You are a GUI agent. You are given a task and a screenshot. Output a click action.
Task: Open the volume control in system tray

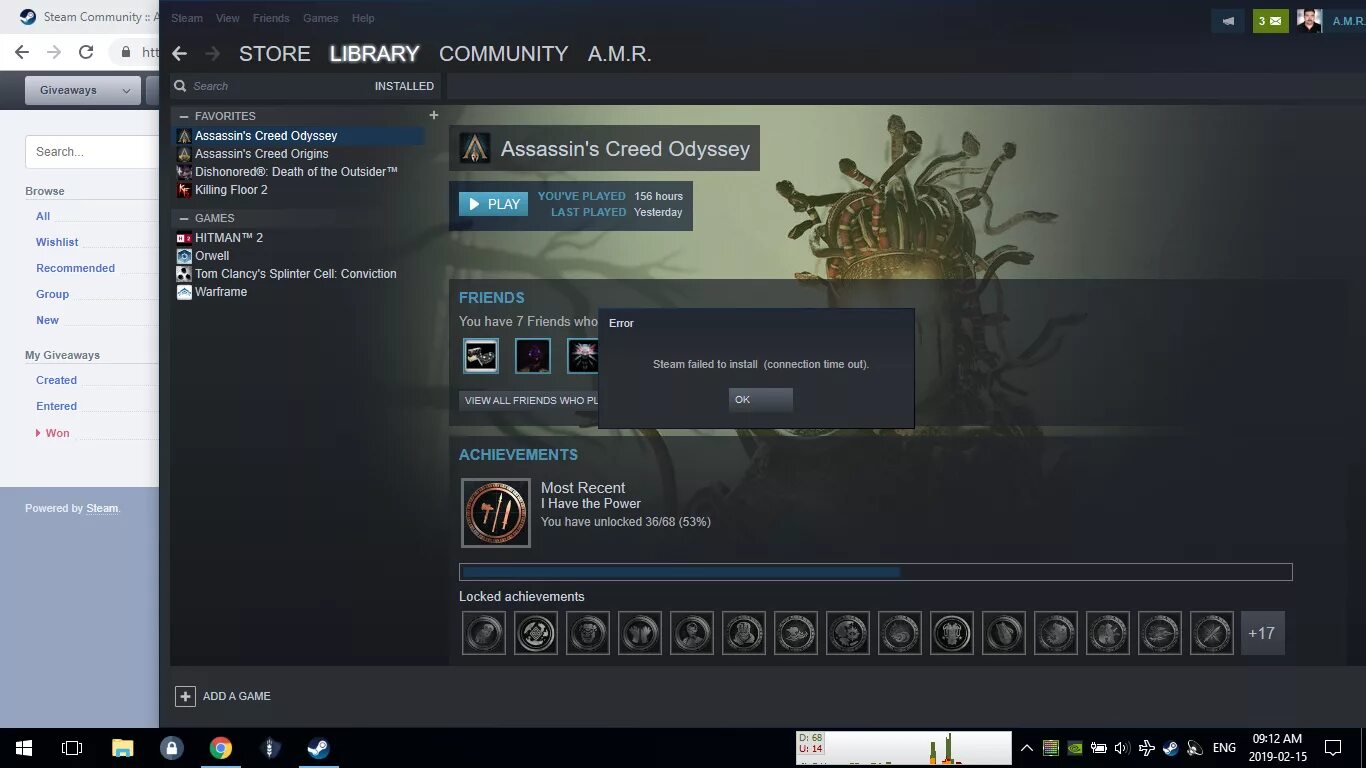click(1122, 748)
